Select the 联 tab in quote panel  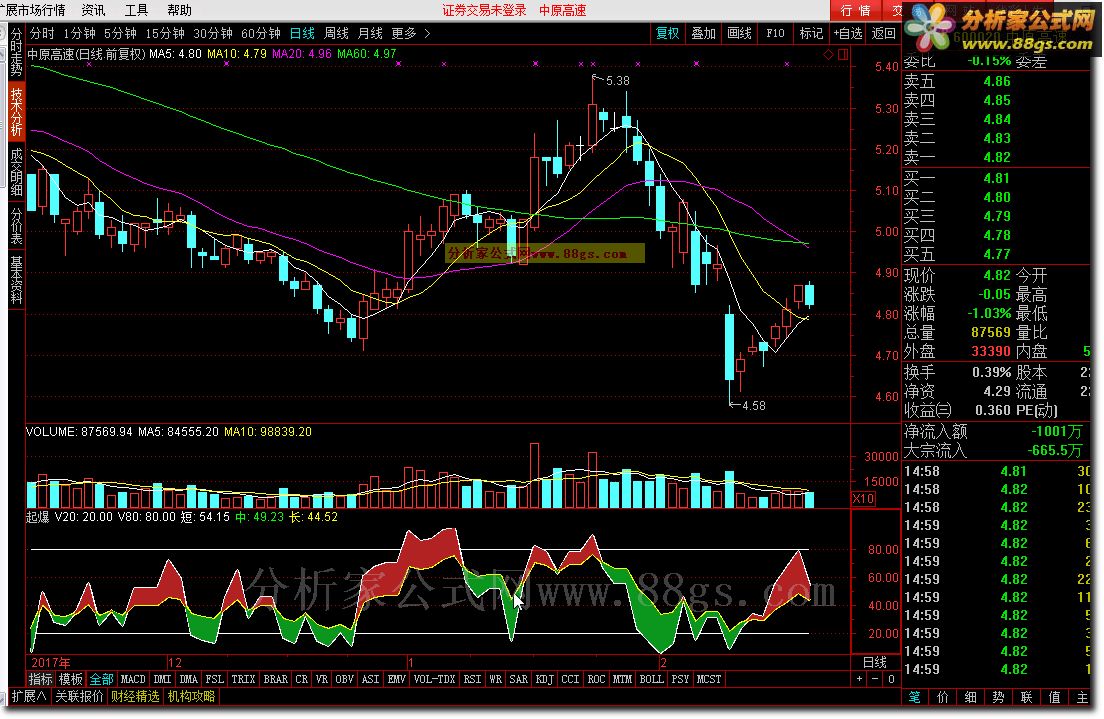[x=1026, y=698]
